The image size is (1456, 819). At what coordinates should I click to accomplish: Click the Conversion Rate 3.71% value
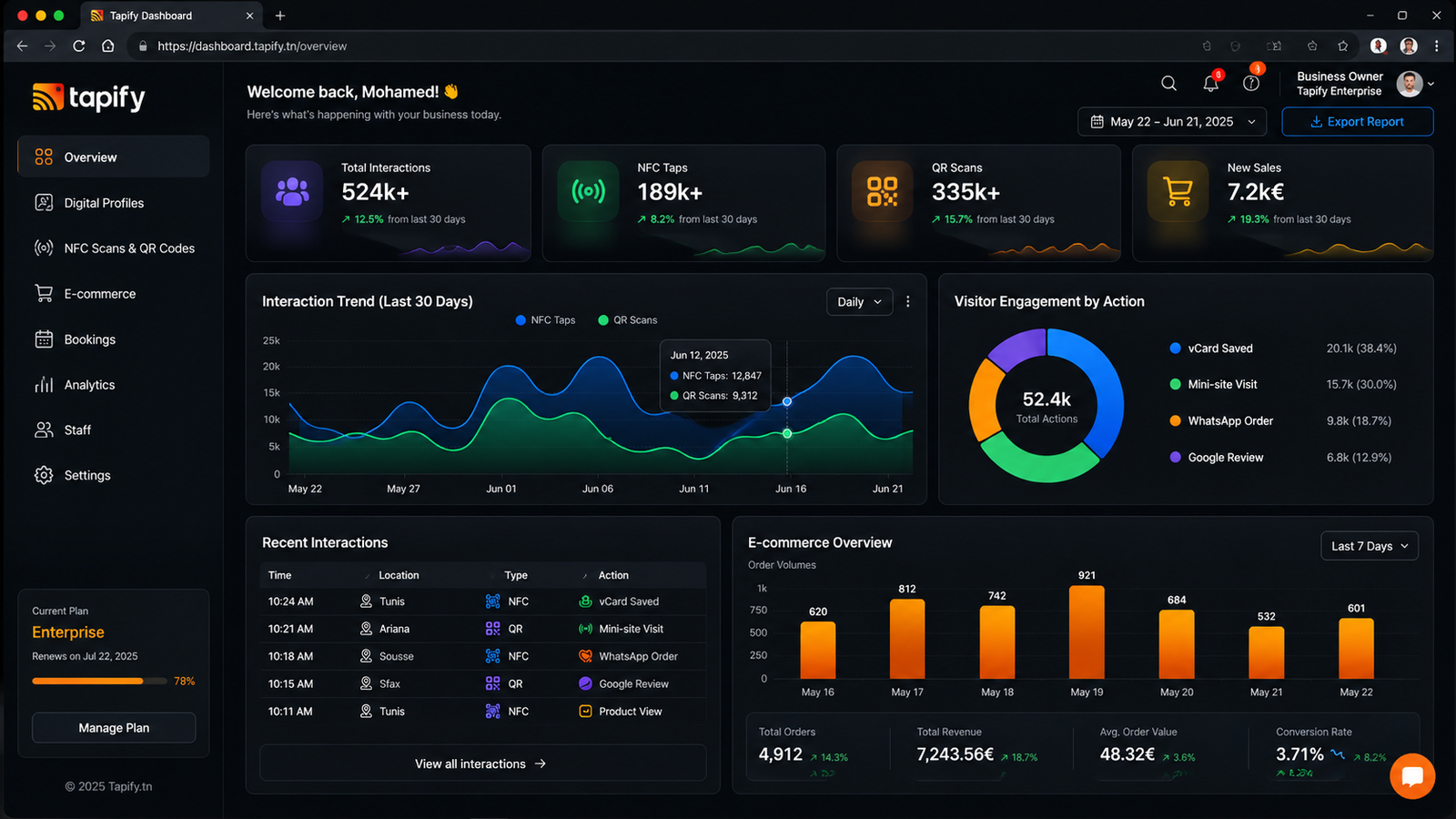pyautogui.click(x=1299, y=754)
